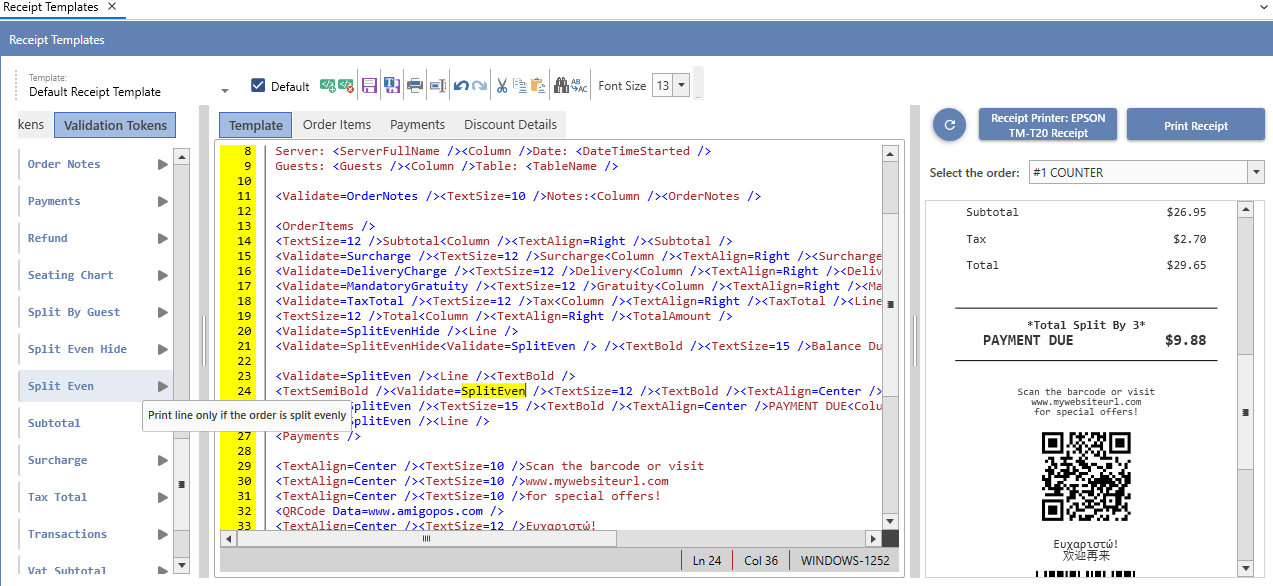Click the Receipt Printer EPSON TM-T20 button

1048,125
